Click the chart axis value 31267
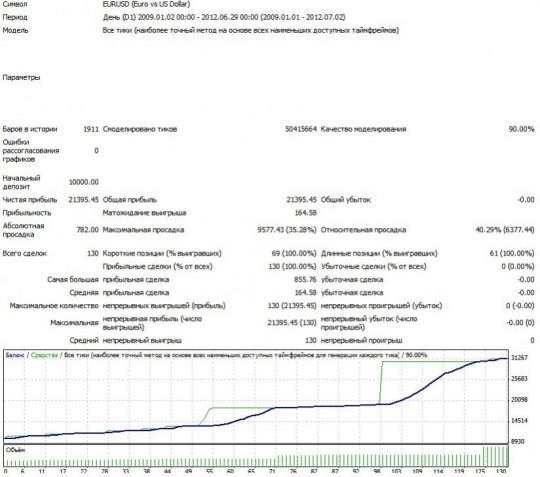Screen dimensions: 540x477 pos(519,358)
